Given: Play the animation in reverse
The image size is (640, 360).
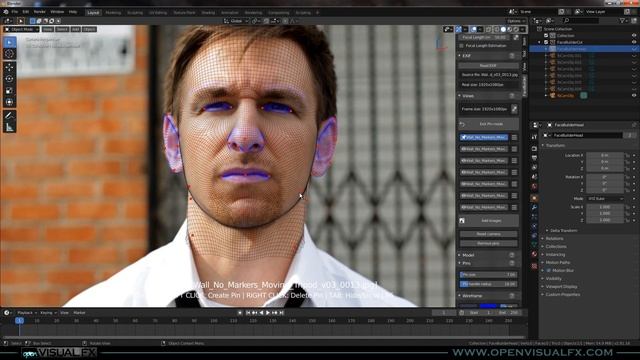Looking at the screenshot, I should [x=261, y=313].
